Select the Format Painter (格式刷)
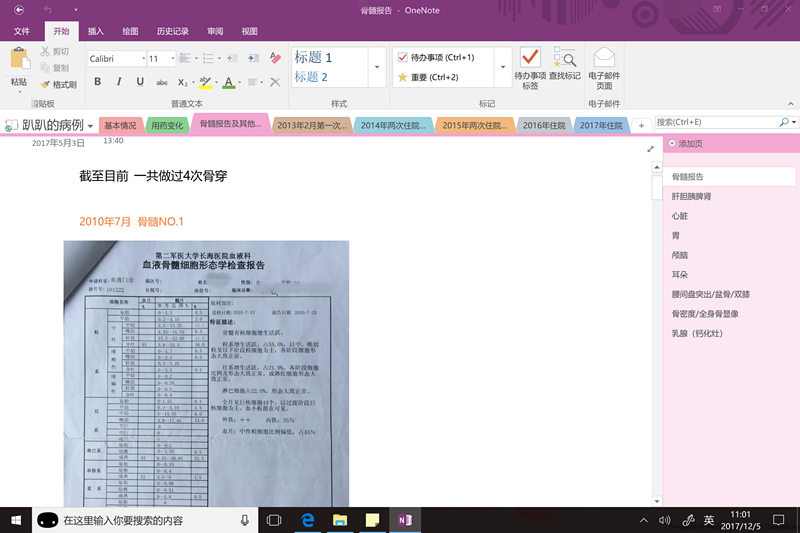The image size is (800, 533). [59, 85]
